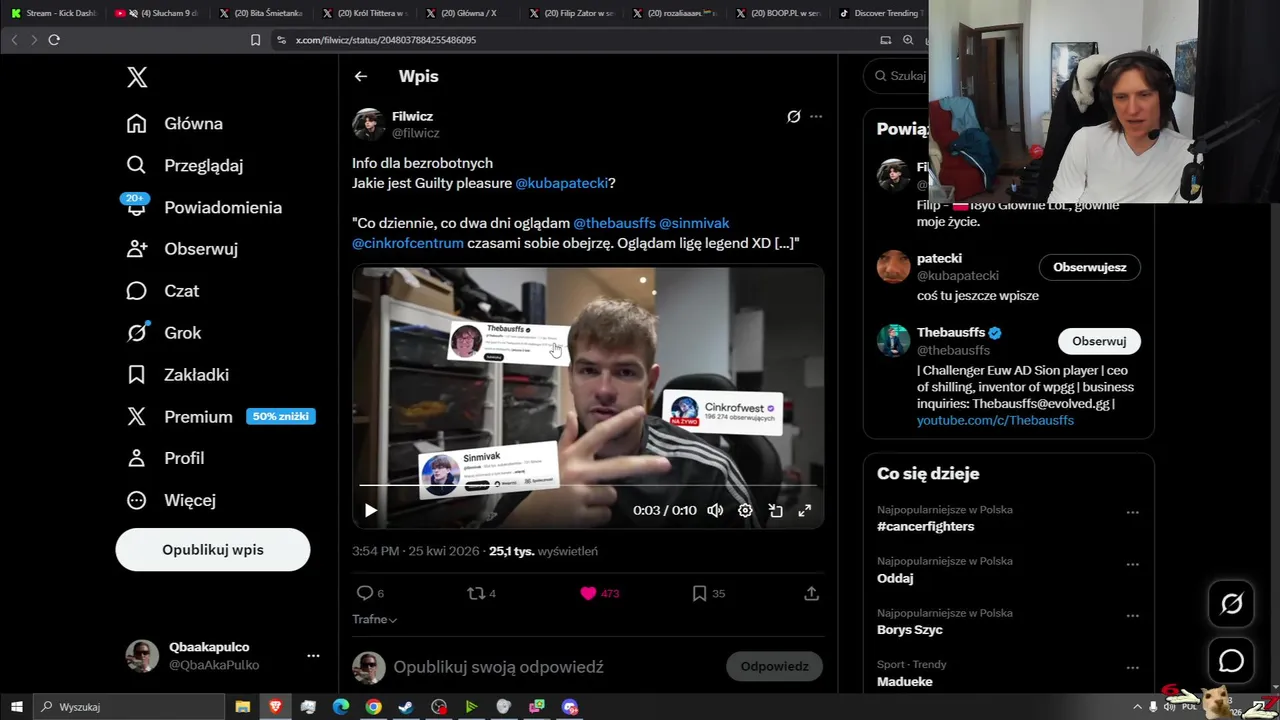Open the Trafne sort dropdown
The width and height of the screenshot is (1280, 720).
375,619
